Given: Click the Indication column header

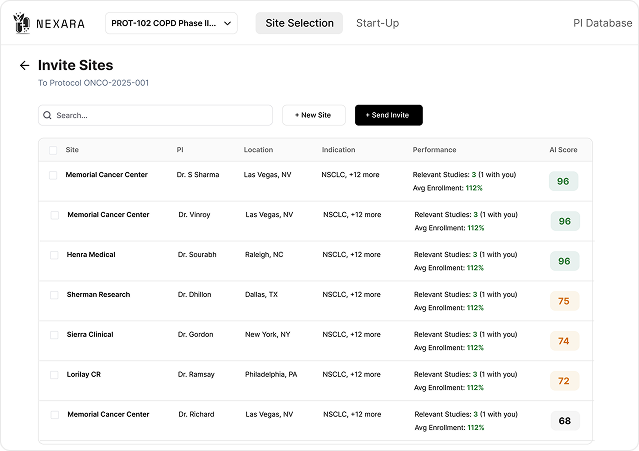Looking at the screenshot, I should coord(338,150).
